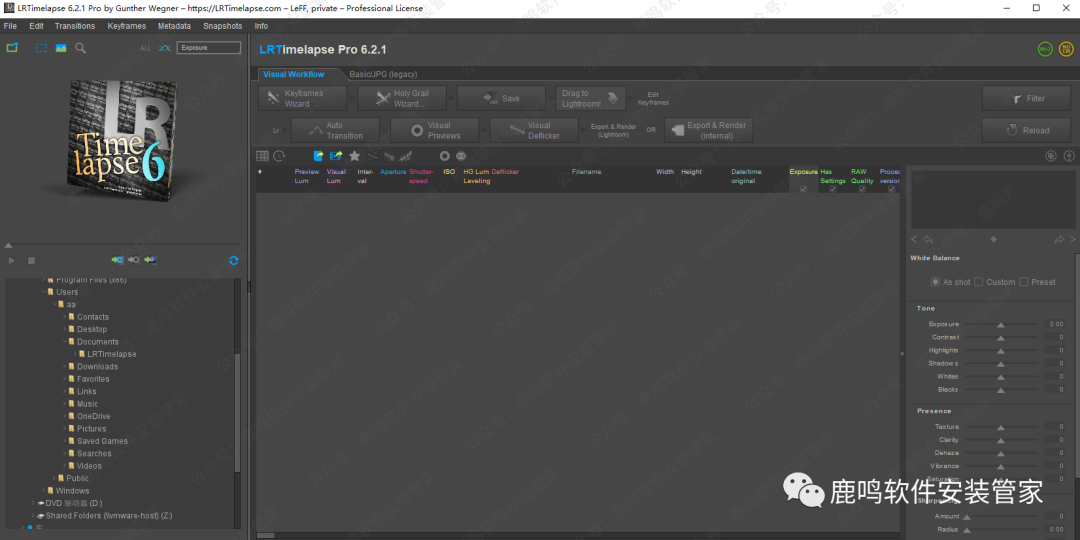Toggle the Process version column checkbox
This screenshot has width=1080, height=540.
point(892,189)
